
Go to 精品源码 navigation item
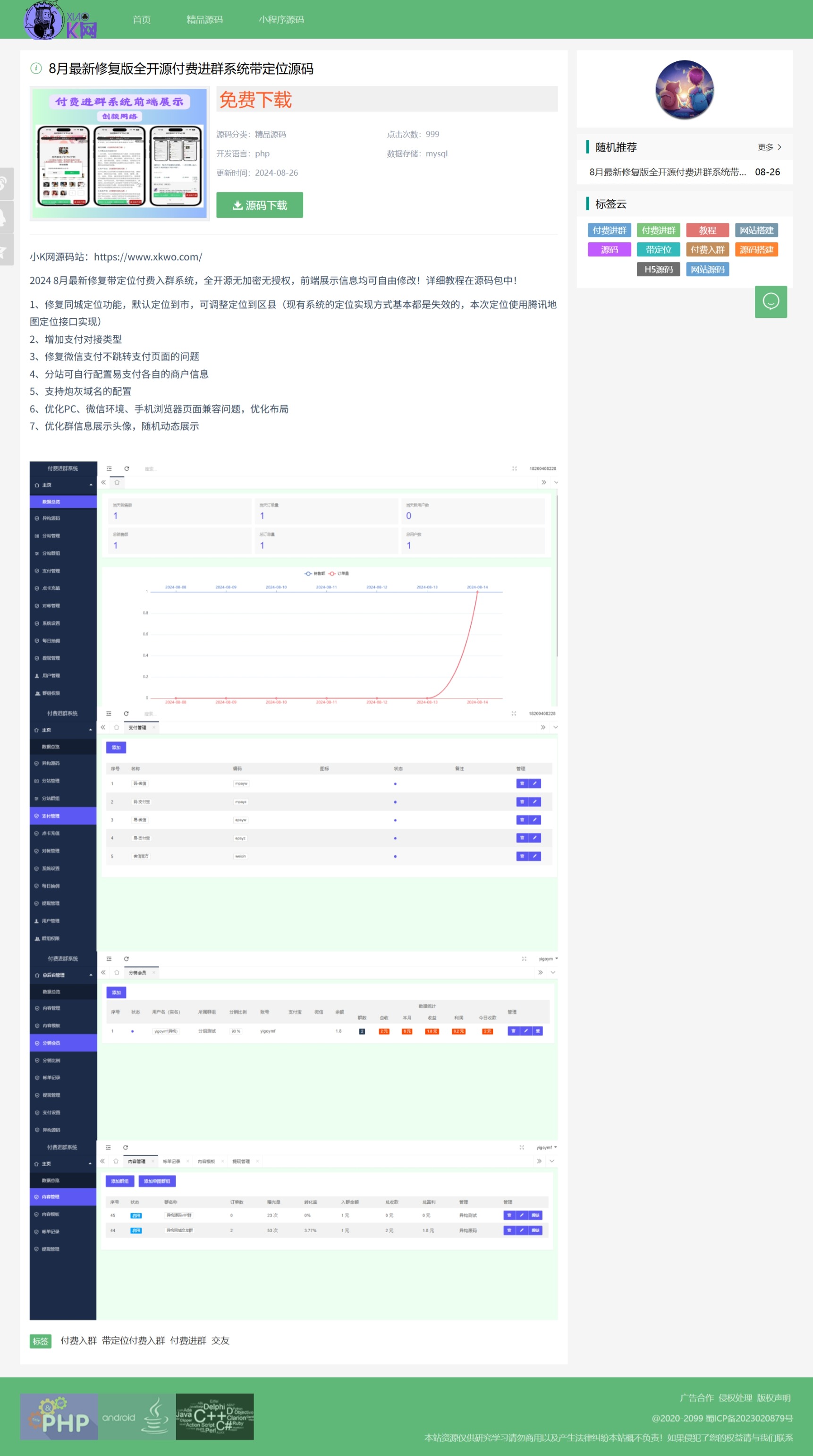[204, 20]
